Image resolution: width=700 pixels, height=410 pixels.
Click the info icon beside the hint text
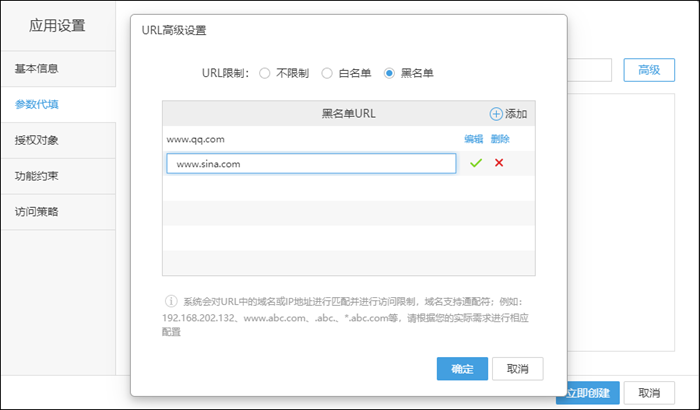coord(171,300)
